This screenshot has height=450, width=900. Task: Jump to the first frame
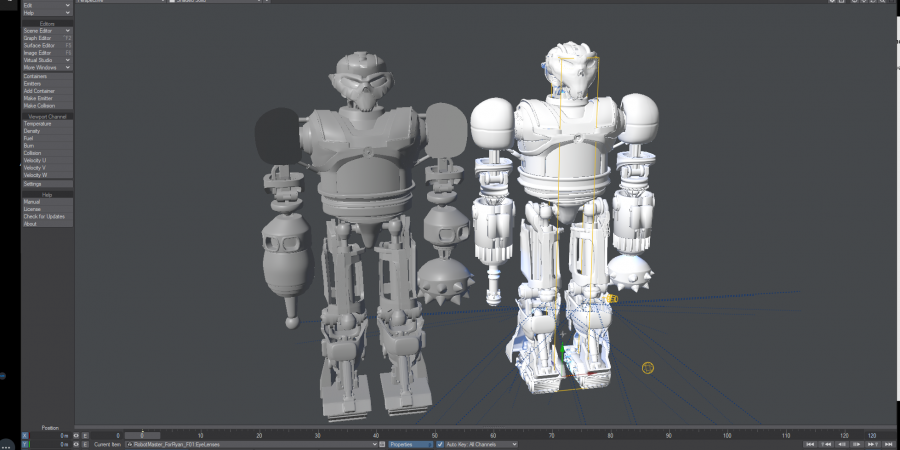coord(810,444)
